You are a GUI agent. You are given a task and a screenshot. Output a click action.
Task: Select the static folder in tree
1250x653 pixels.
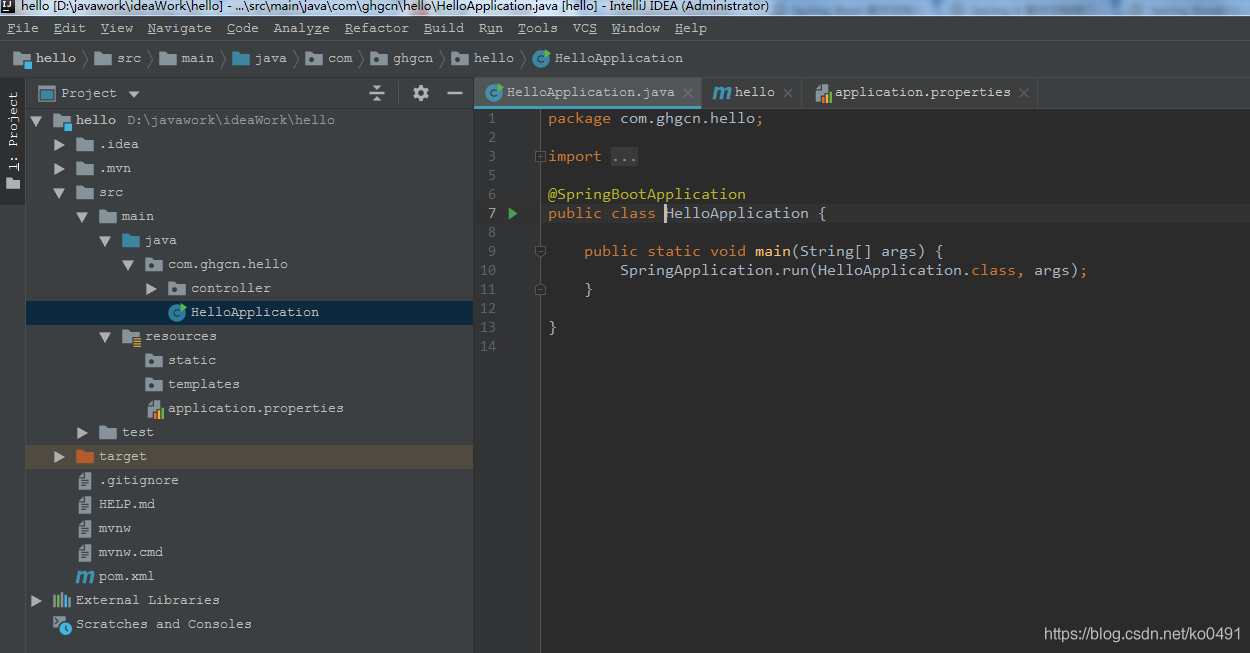tap(192, 360)
